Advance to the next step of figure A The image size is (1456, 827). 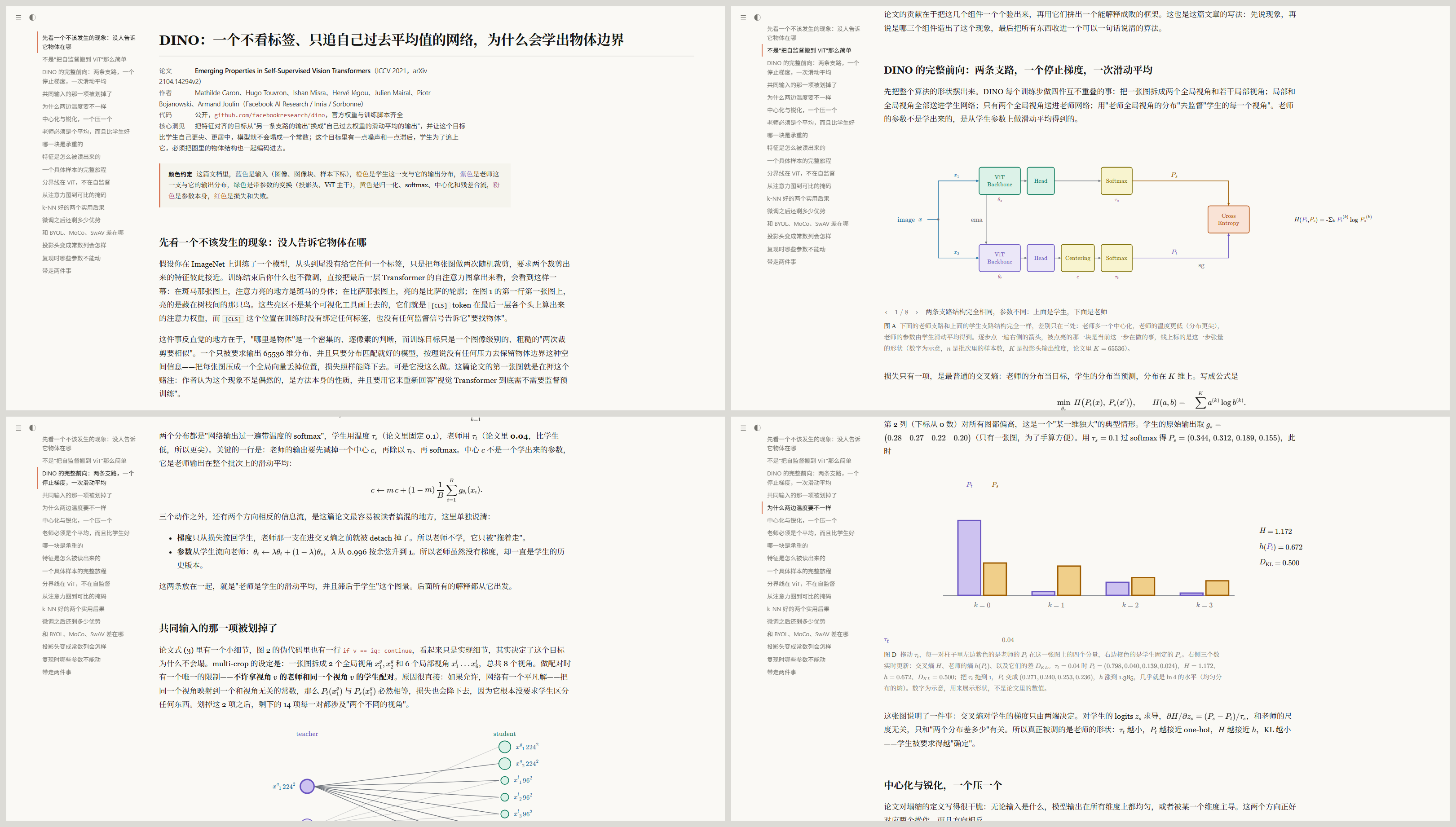[x=916, y=312]
